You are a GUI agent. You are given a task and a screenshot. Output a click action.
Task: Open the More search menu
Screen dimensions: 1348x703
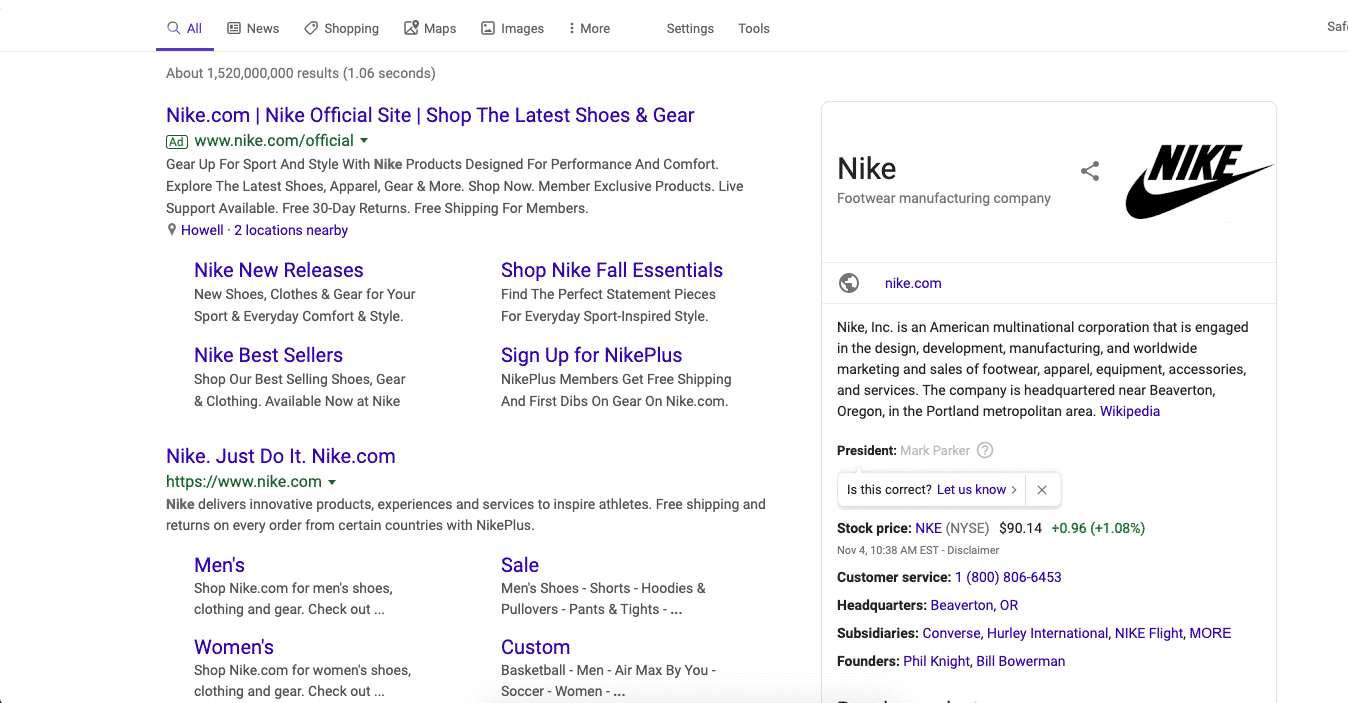click(x=589, y=28)
